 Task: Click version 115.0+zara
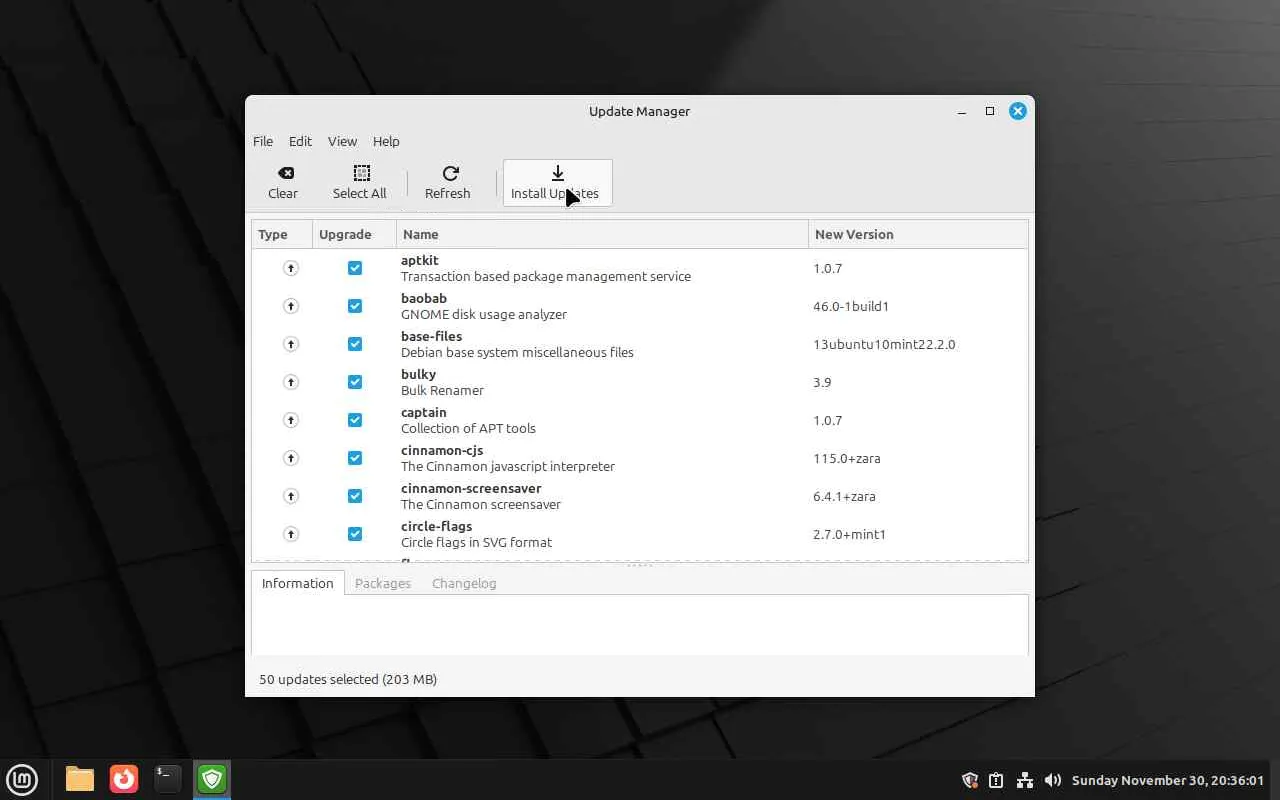pyautogui.click(x=847, y=458)
